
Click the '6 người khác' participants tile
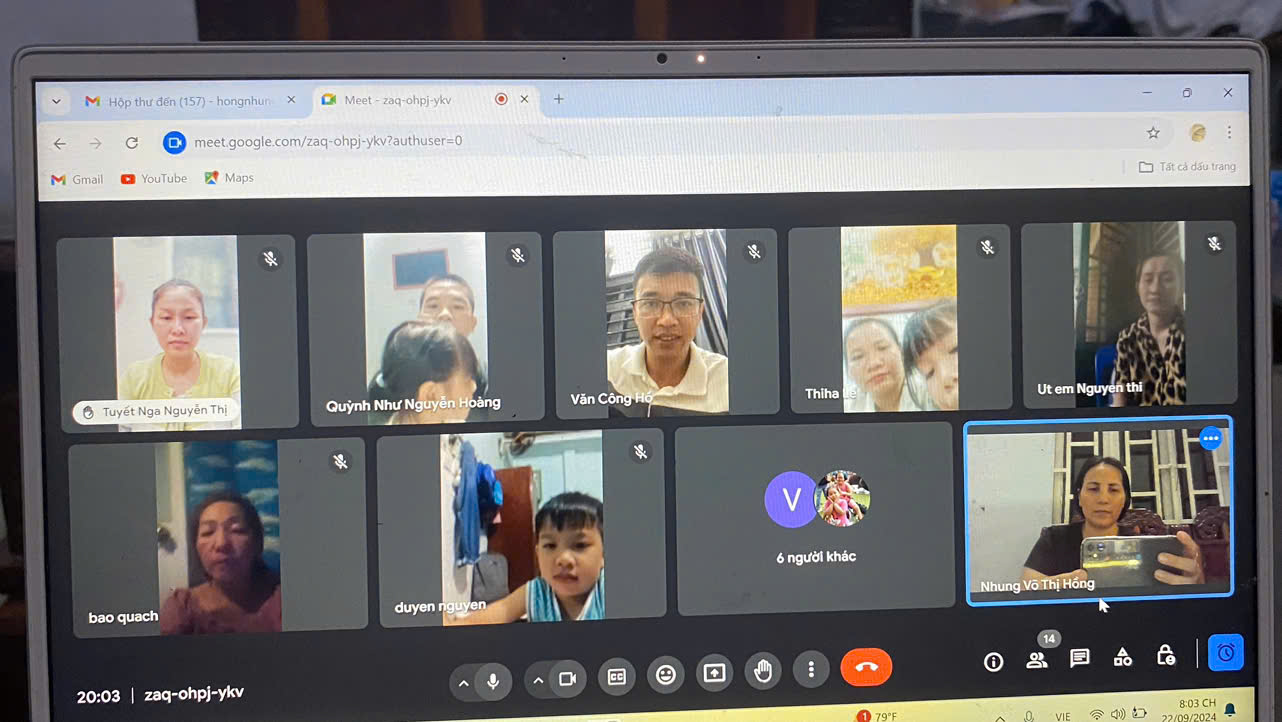tap(815, 518)
